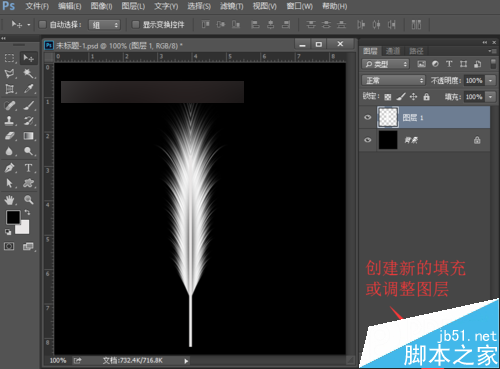
Task: Hide the 背景 layer with its eye icon
Action: [x=368, y=140]
